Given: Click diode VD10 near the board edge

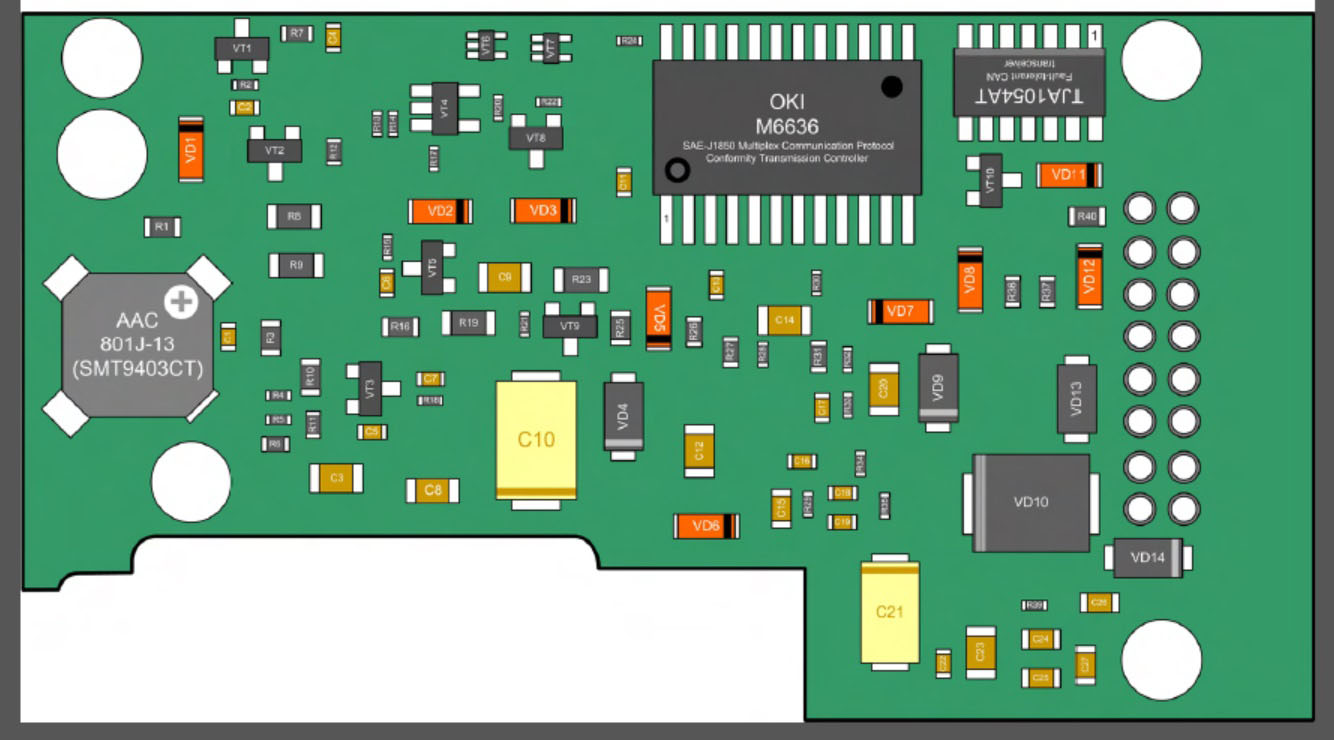Looking at the screenshot, I should [1030, 502].
